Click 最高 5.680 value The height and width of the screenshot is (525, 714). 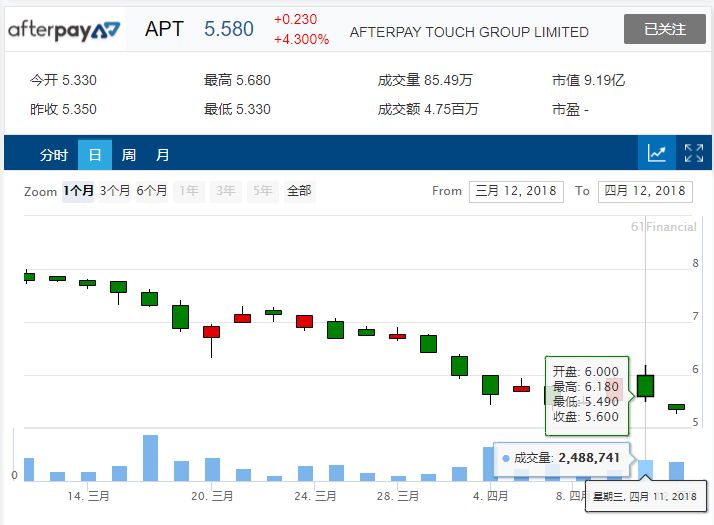(x=237, y=81)
